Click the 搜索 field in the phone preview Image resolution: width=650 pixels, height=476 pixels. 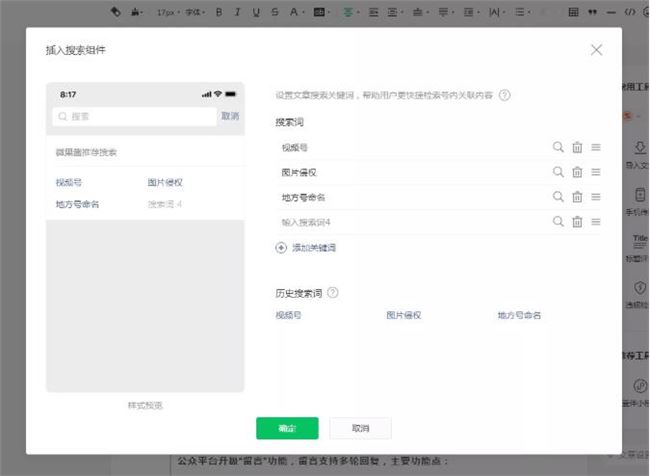click(x=134, y=117)
